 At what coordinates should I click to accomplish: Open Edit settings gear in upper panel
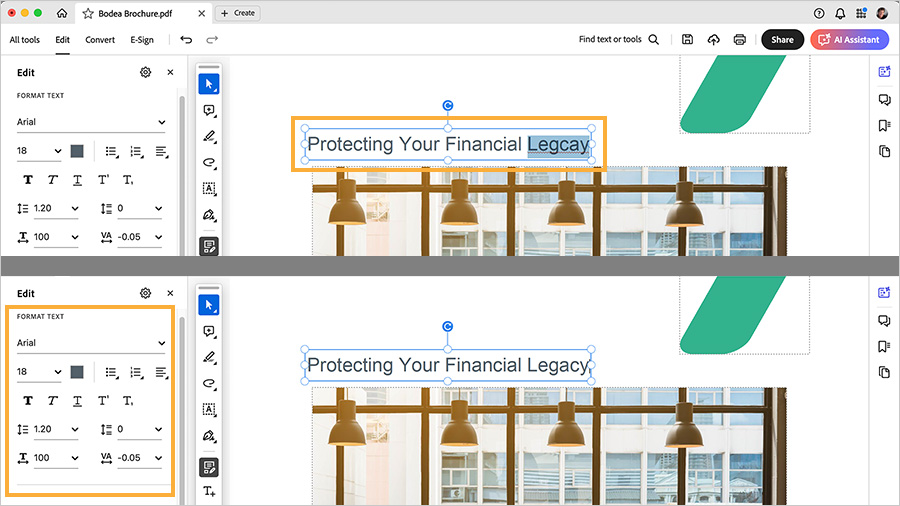pyautogui.click(x=145, y=72)
